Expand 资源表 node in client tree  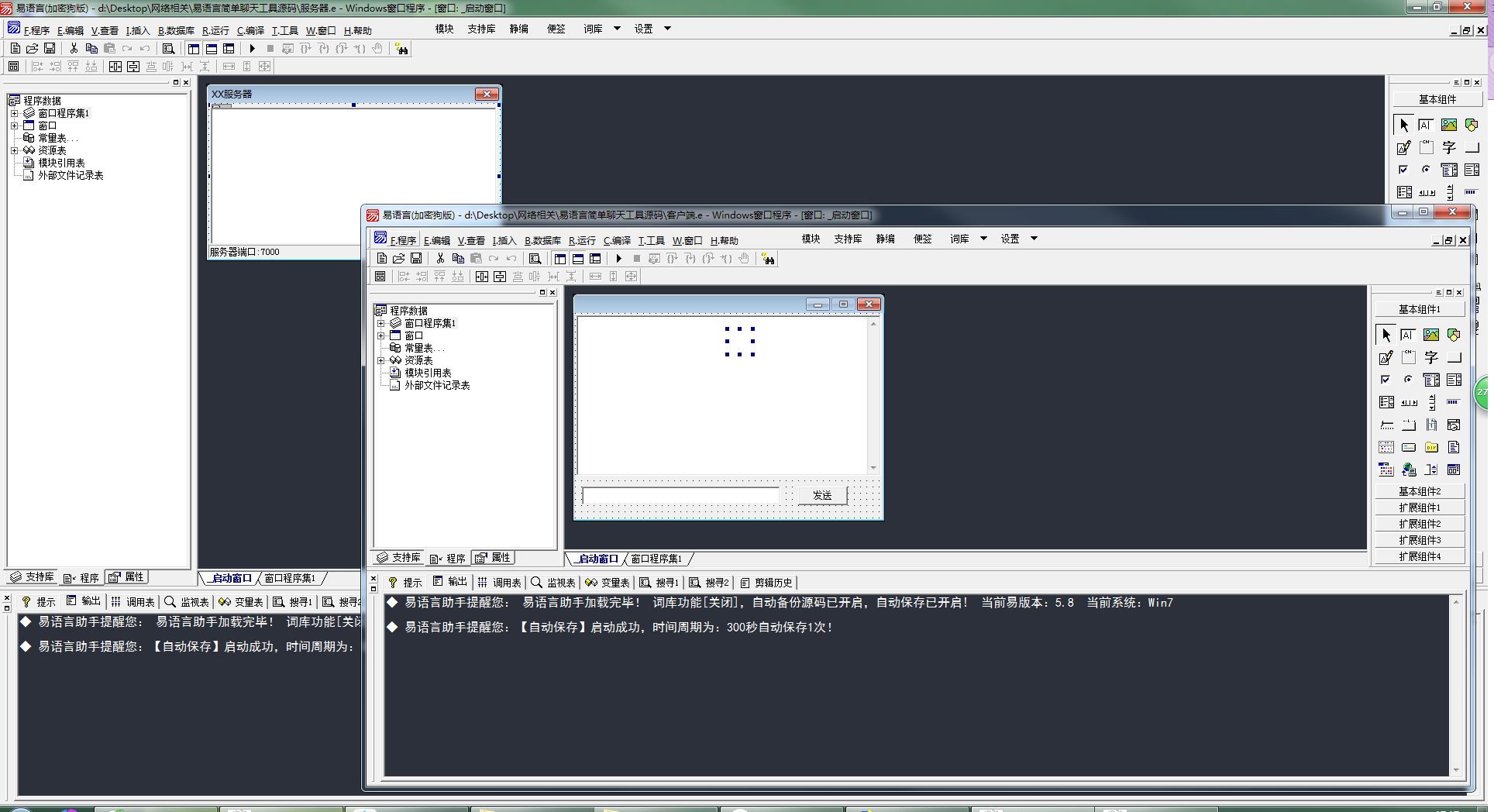click(x=380, y=360)
